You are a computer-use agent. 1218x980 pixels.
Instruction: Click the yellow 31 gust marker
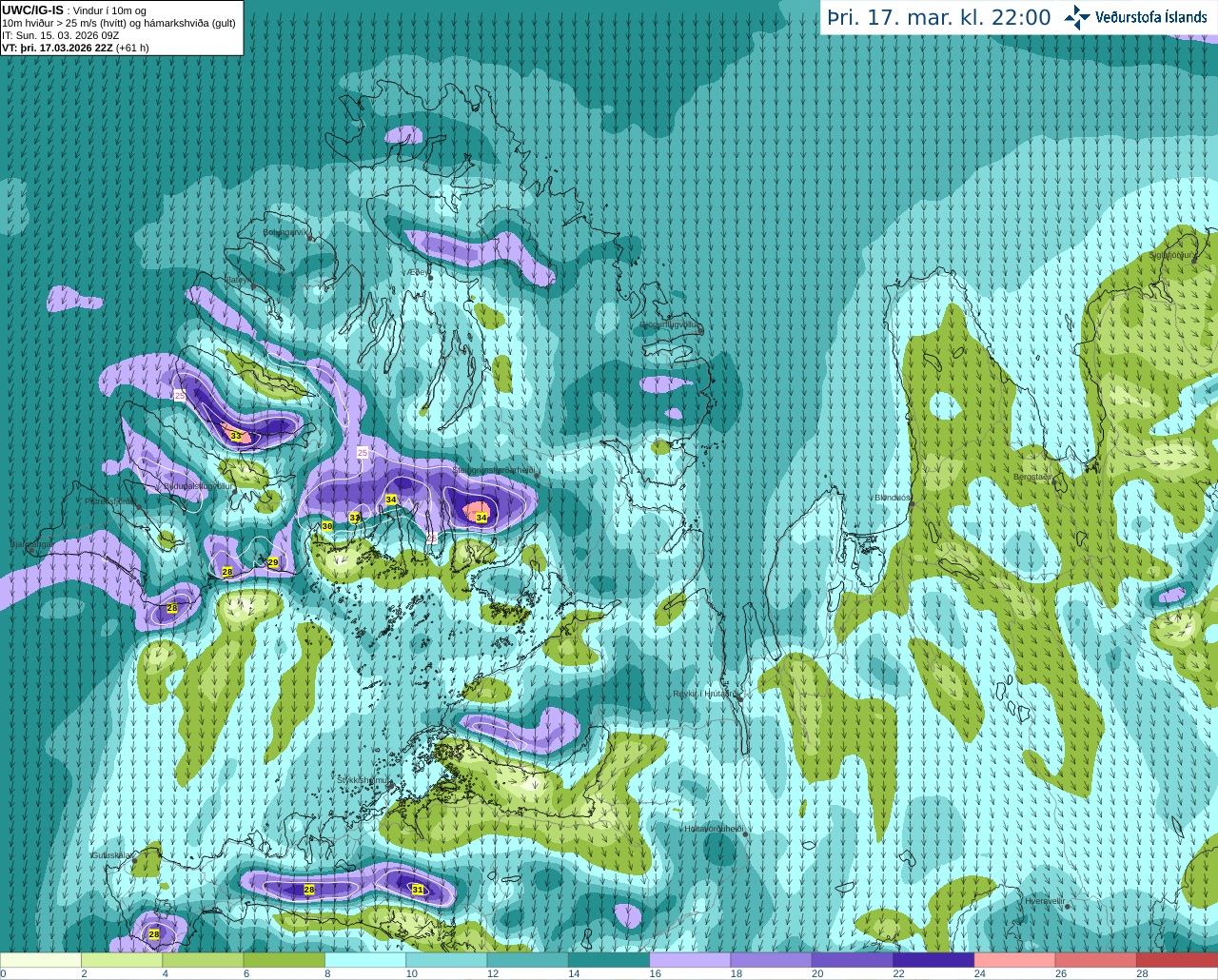[418, 890]
